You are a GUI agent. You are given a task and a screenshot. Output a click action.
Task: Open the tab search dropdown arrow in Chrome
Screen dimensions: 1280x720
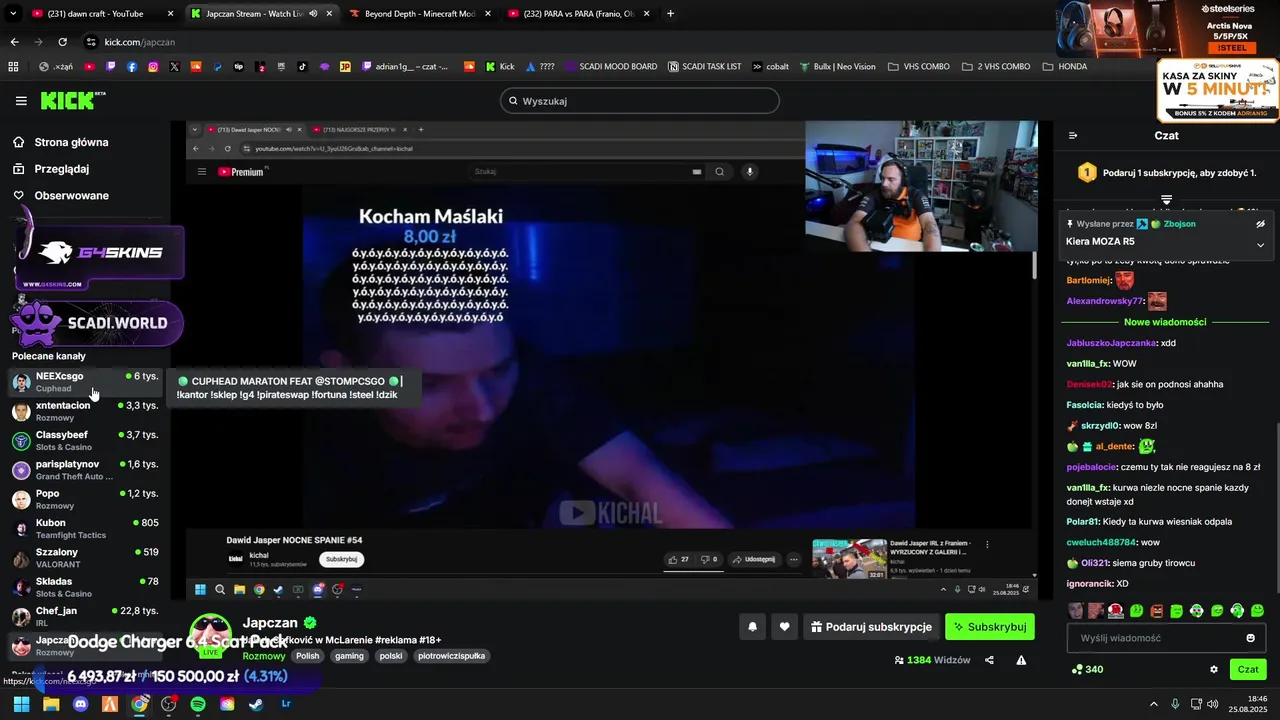point(13,14)
